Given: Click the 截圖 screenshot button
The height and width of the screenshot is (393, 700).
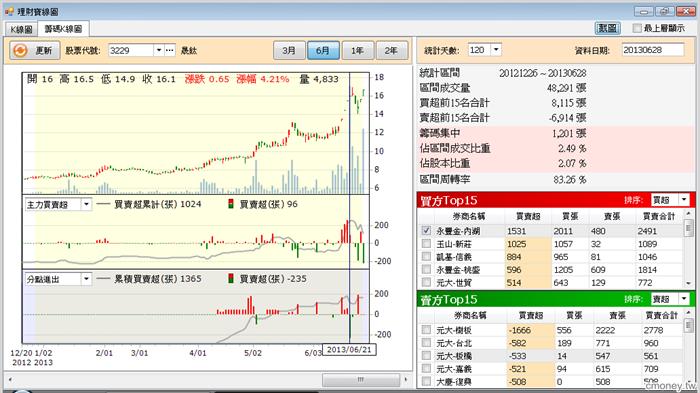Looking at the screenshot, I should pos(608,28).
